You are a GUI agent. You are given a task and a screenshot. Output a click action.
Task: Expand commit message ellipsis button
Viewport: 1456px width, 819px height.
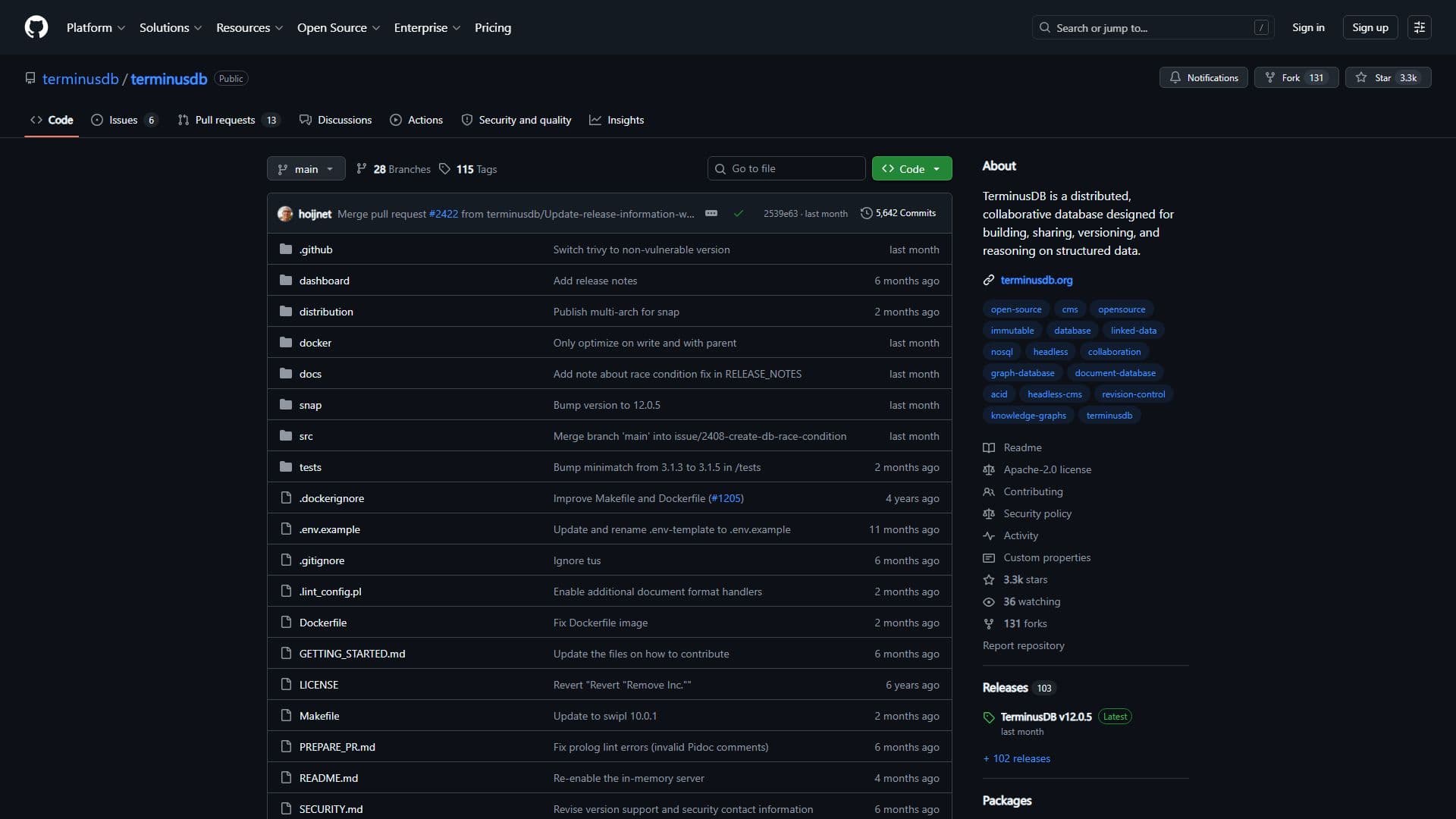[x=711, y=213]
